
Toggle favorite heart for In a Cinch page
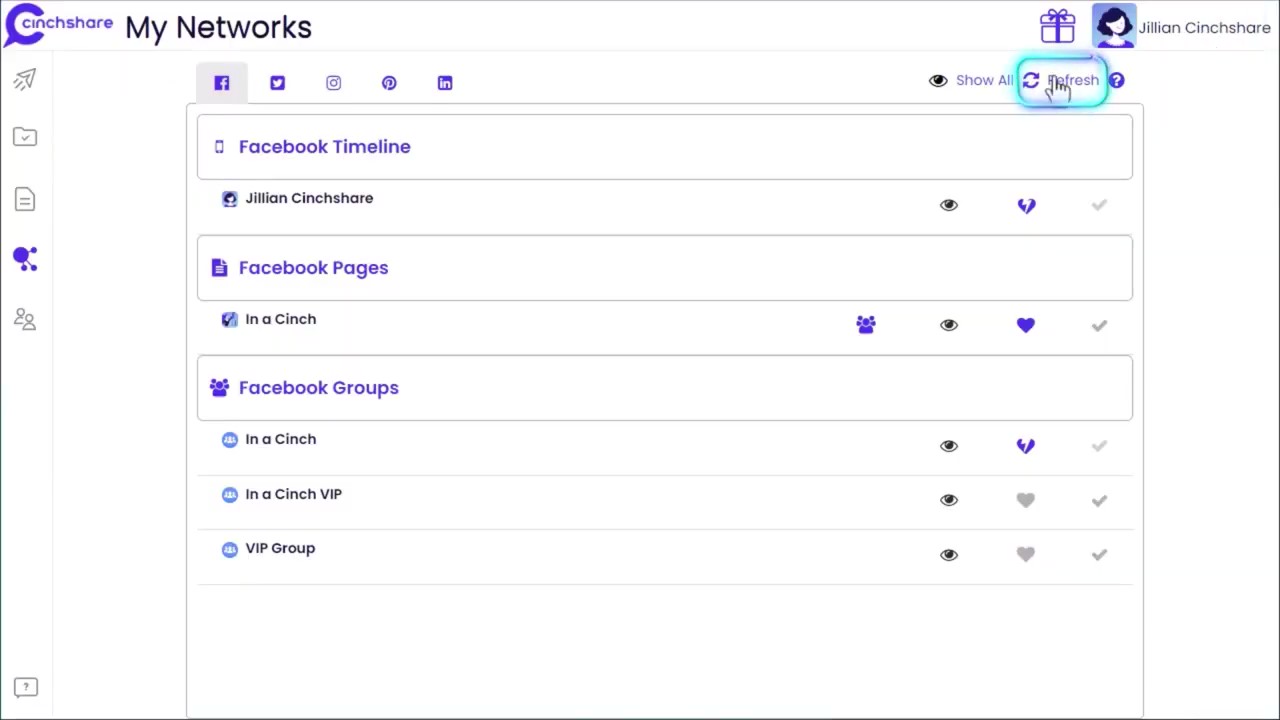[1026, 325]
